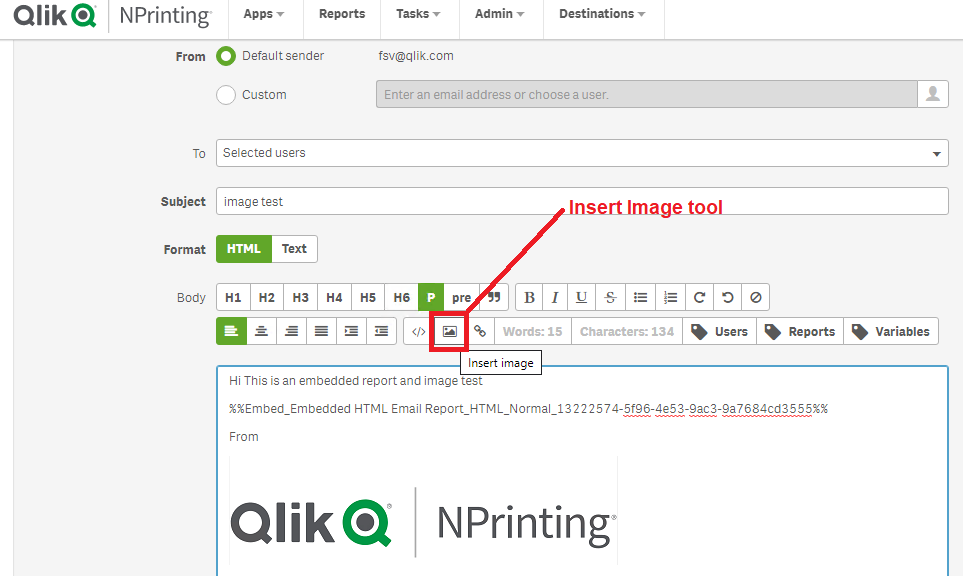963x576 pixels.
Task: Open the Variables tag menu
Action: (891, 331)
